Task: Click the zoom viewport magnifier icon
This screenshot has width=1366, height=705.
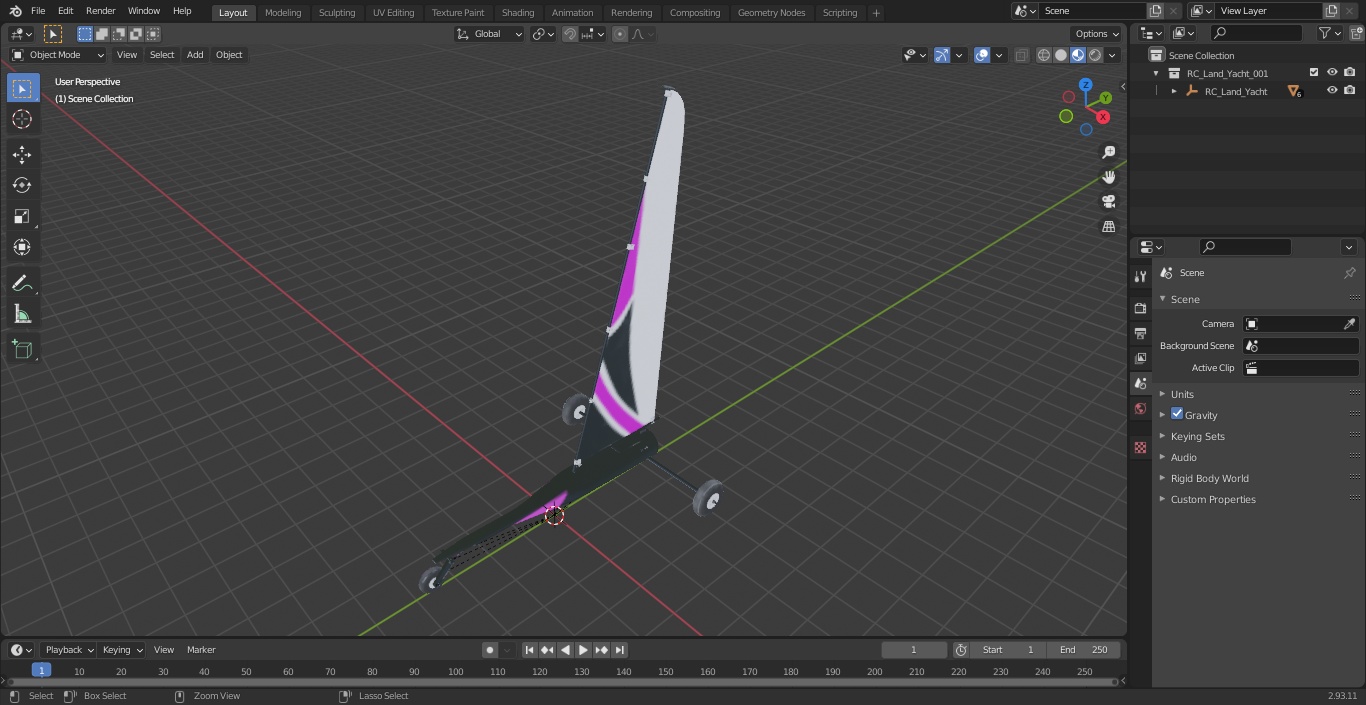Action: [x=1108, y=152]
